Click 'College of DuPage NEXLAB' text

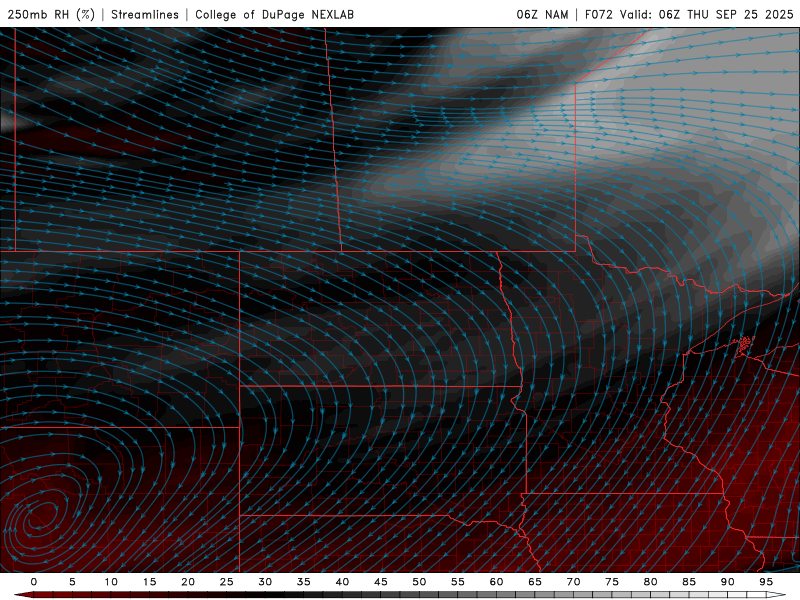[x=274, y=14]
